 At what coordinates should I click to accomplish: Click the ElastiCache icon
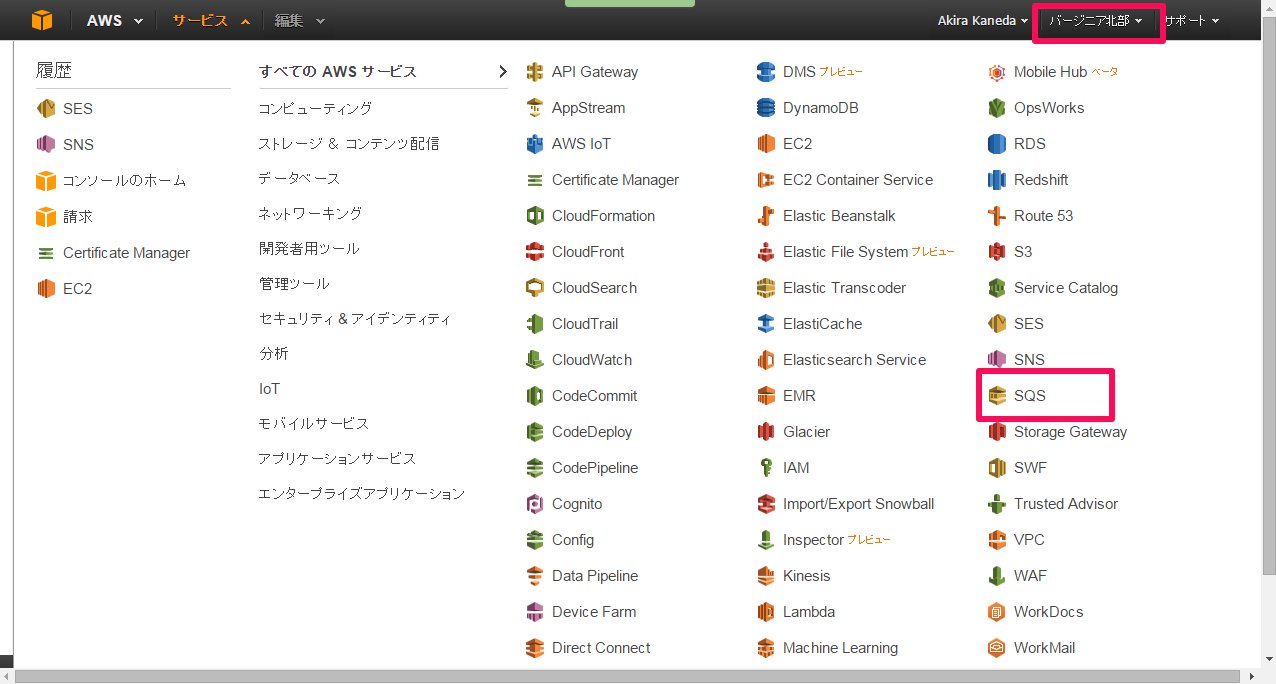point(766,324)
